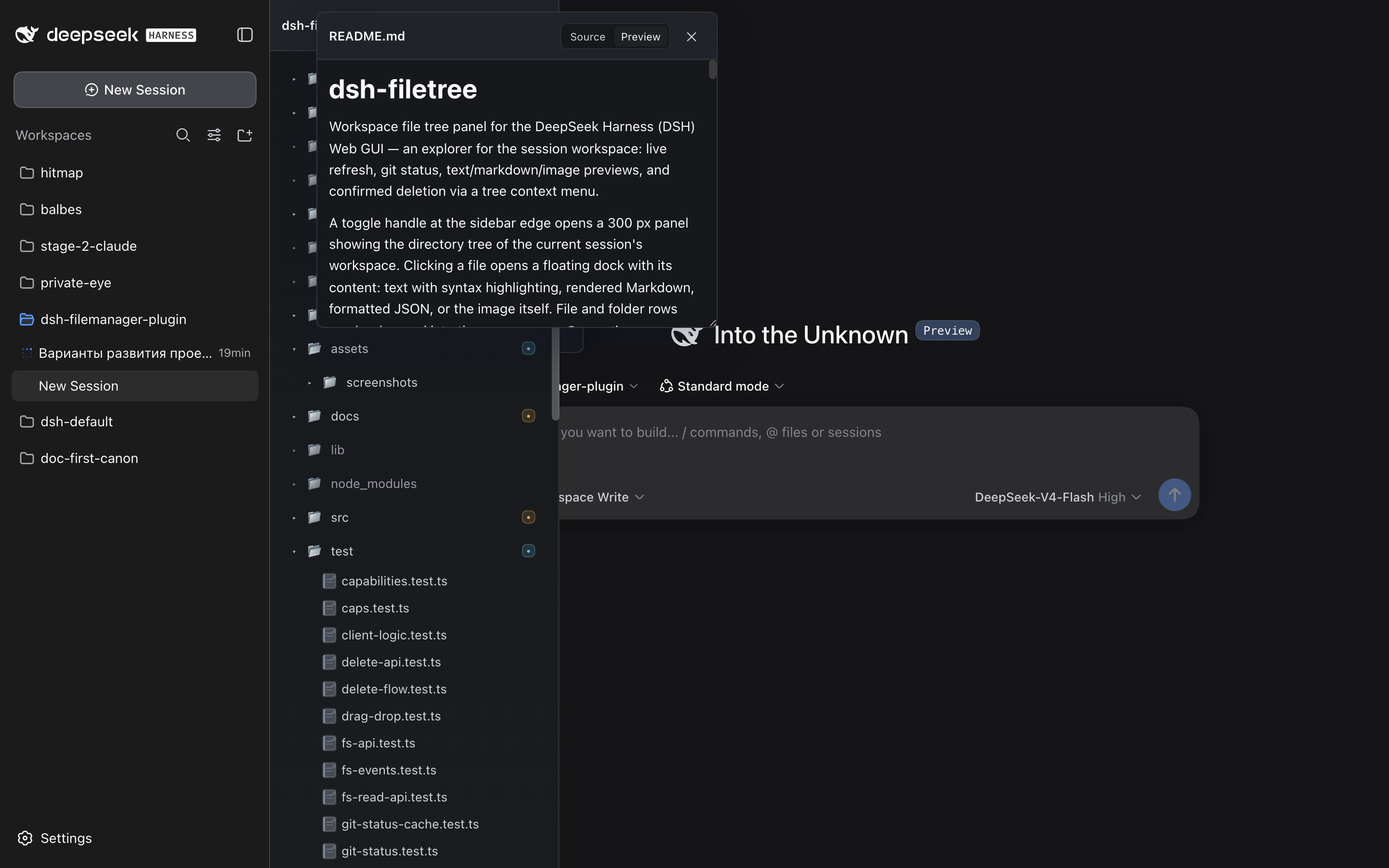Send message with the arrow button
The width and height of the screenshot is (1389, 868).
point(1174,495)
